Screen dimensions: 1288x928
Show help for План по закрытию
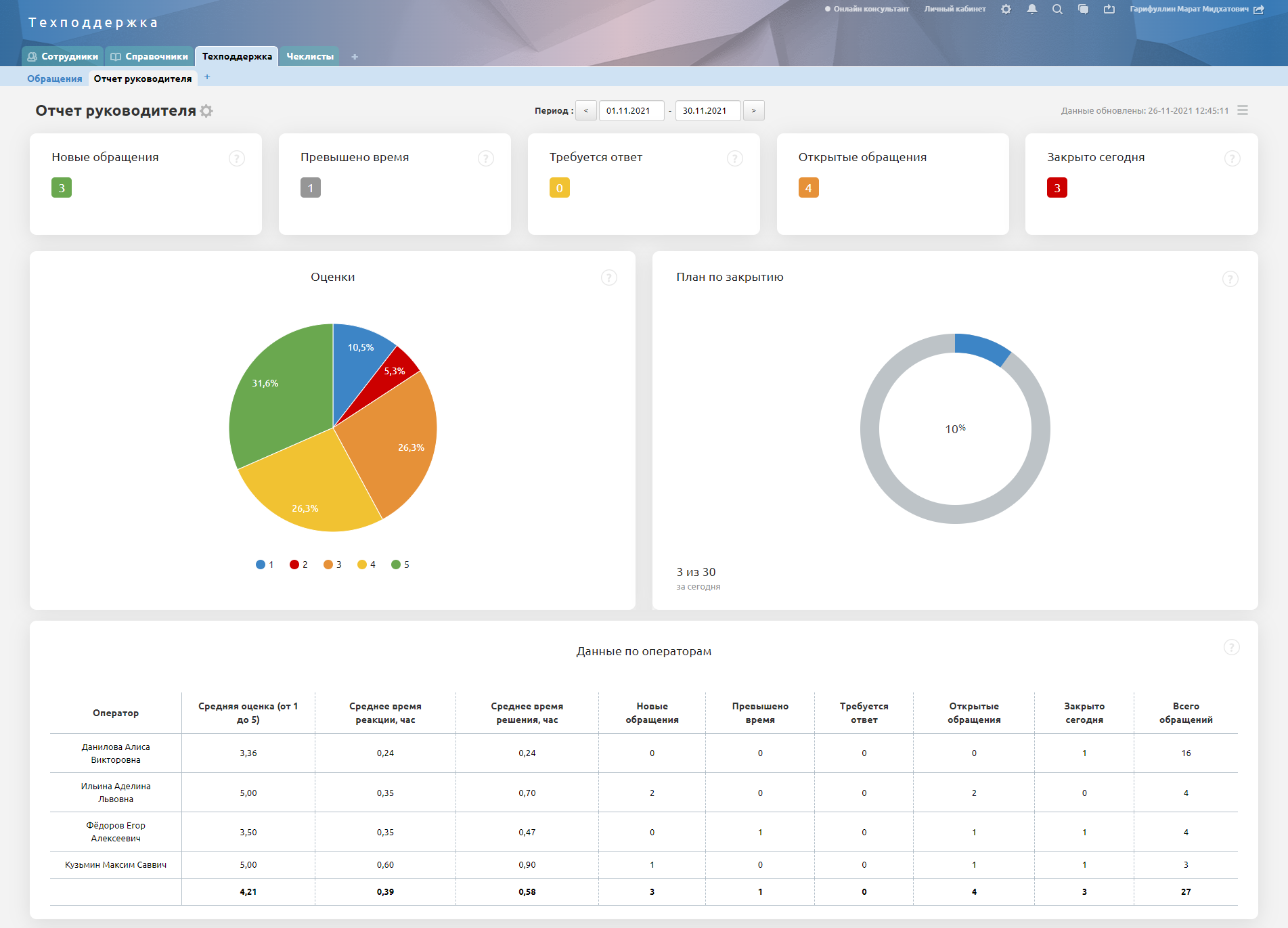click(x=1230, y=279)
